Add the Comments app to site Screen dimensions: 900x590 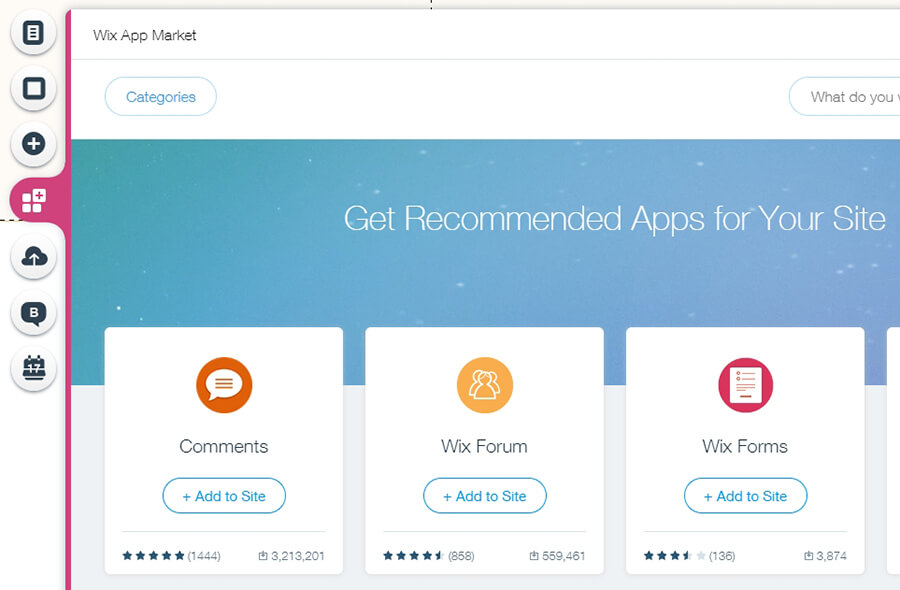(224, 496)
